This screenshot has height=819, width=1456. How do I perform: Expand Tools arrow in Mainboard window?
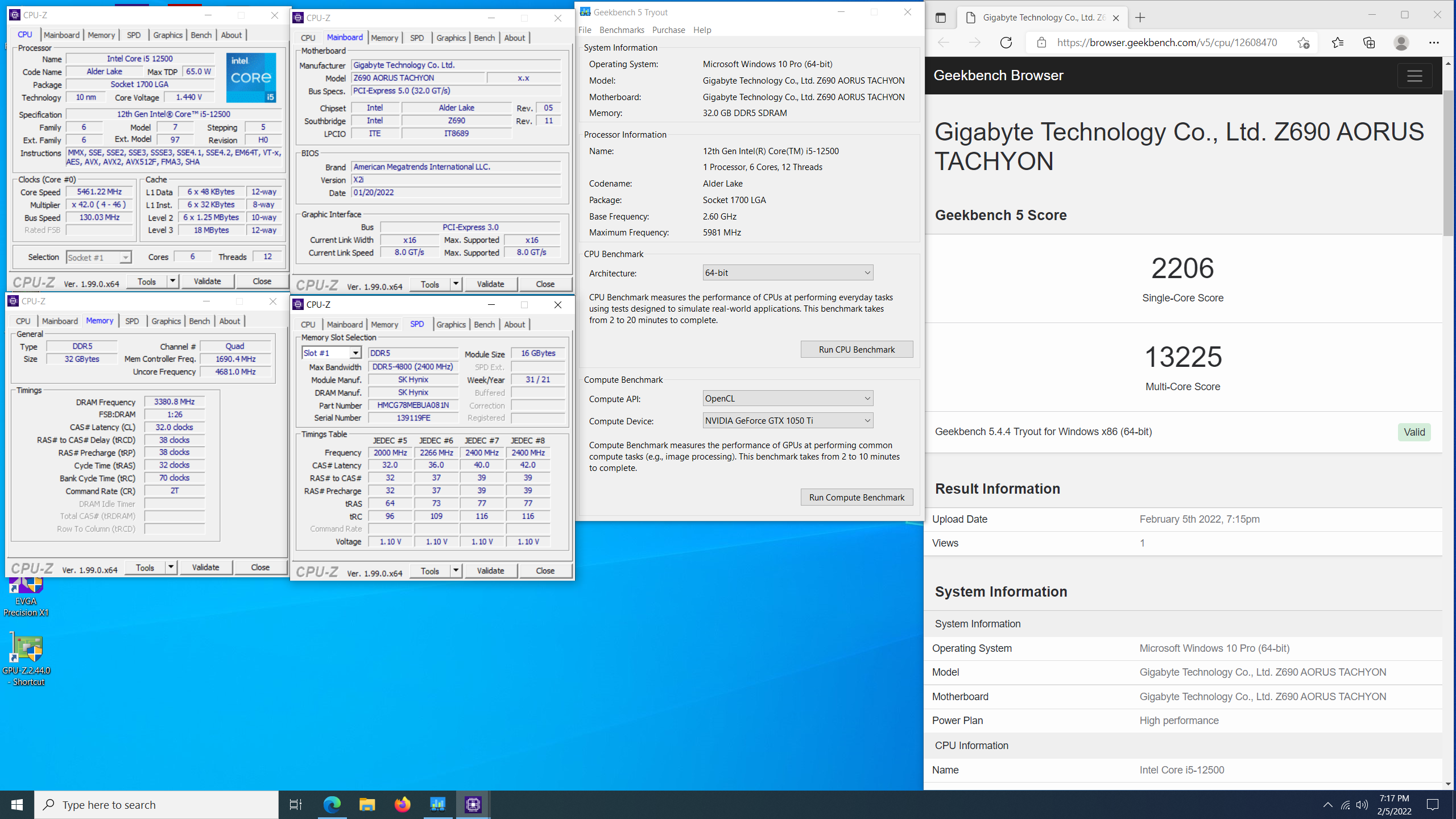pos(456,284)
